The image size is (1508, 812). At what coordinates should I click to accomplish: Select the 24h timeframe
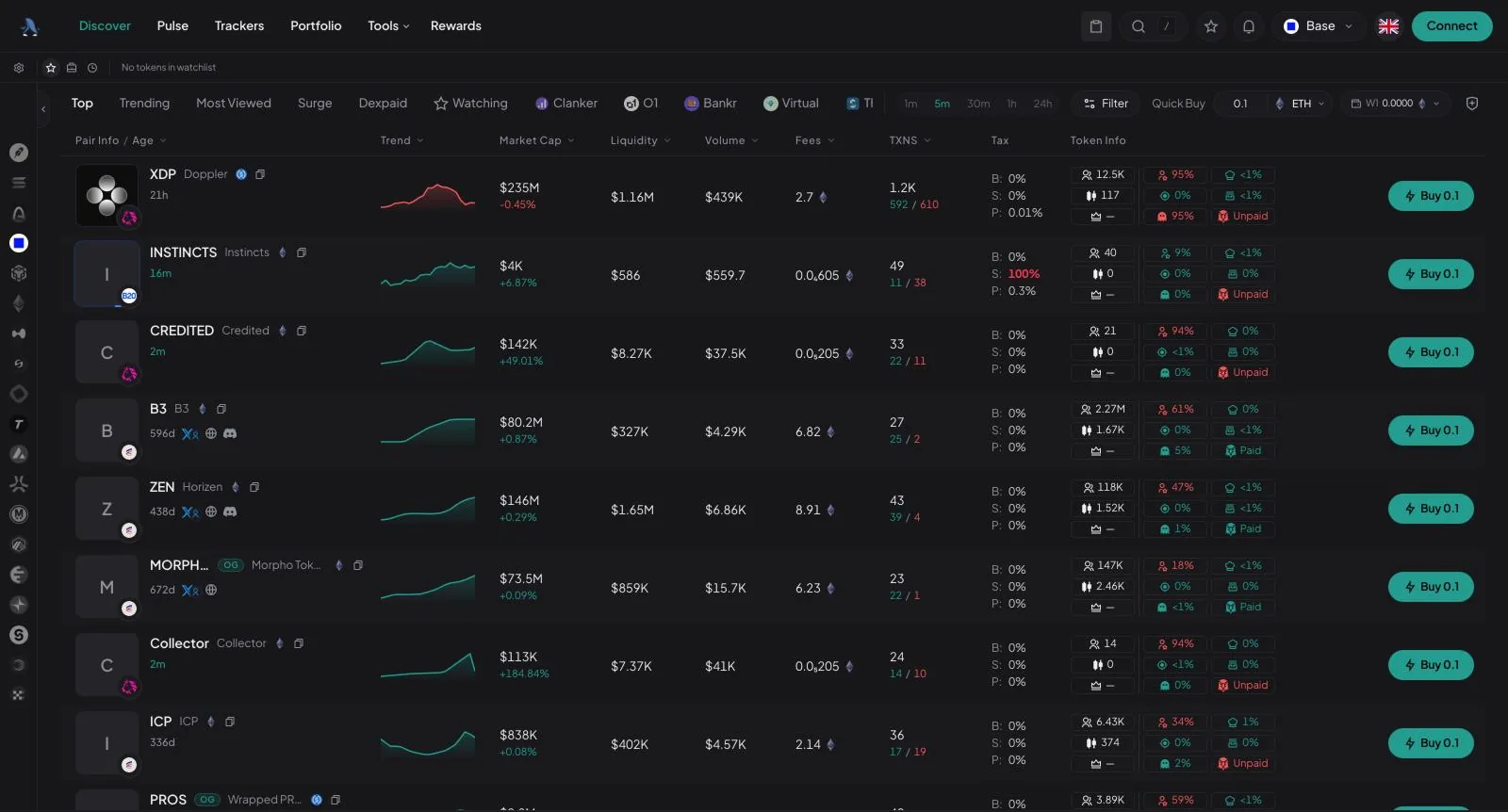tap(1042, 104)
